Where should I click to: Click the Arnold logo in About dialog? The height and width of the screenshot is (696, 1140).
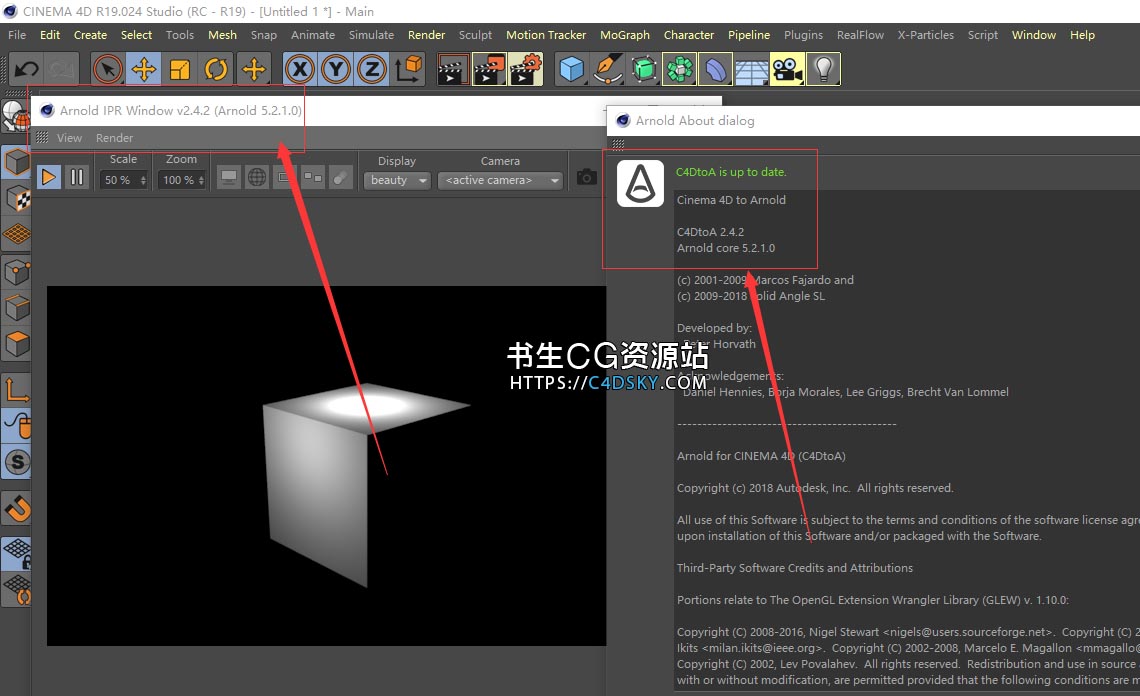[641, 183]
